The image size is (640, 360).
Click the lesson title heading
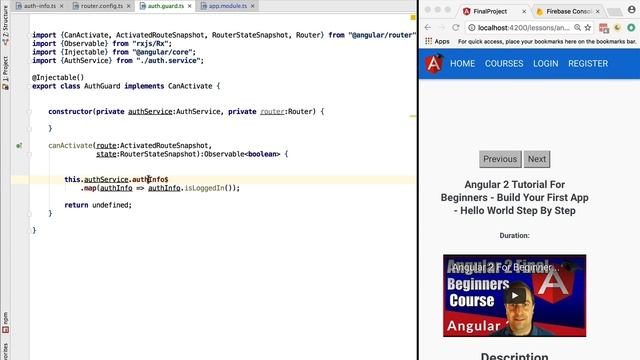tap(514, 198)
